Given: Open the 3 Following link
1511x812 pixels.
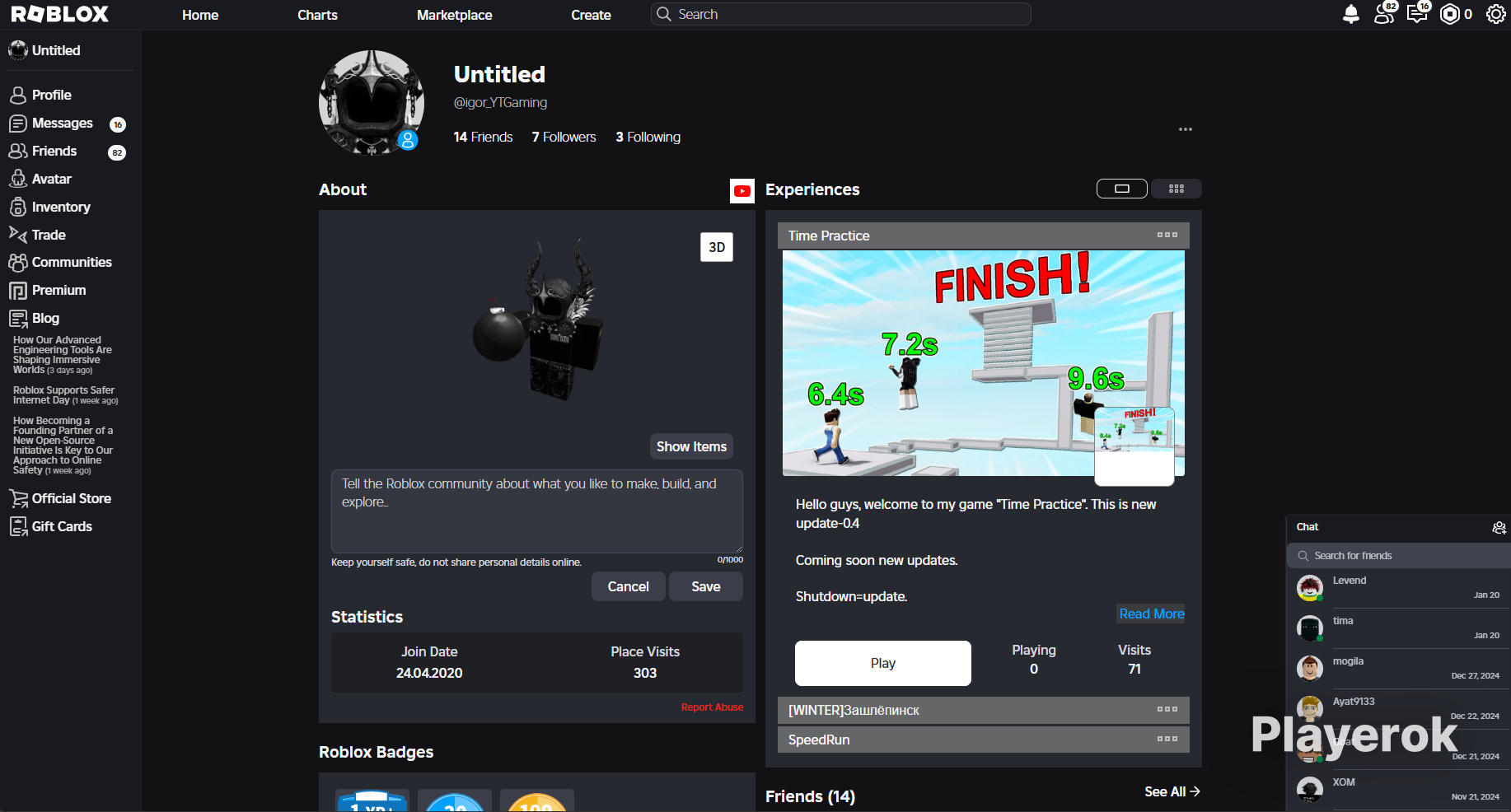Looking at the screenshot, I should [x=648, y=137].
